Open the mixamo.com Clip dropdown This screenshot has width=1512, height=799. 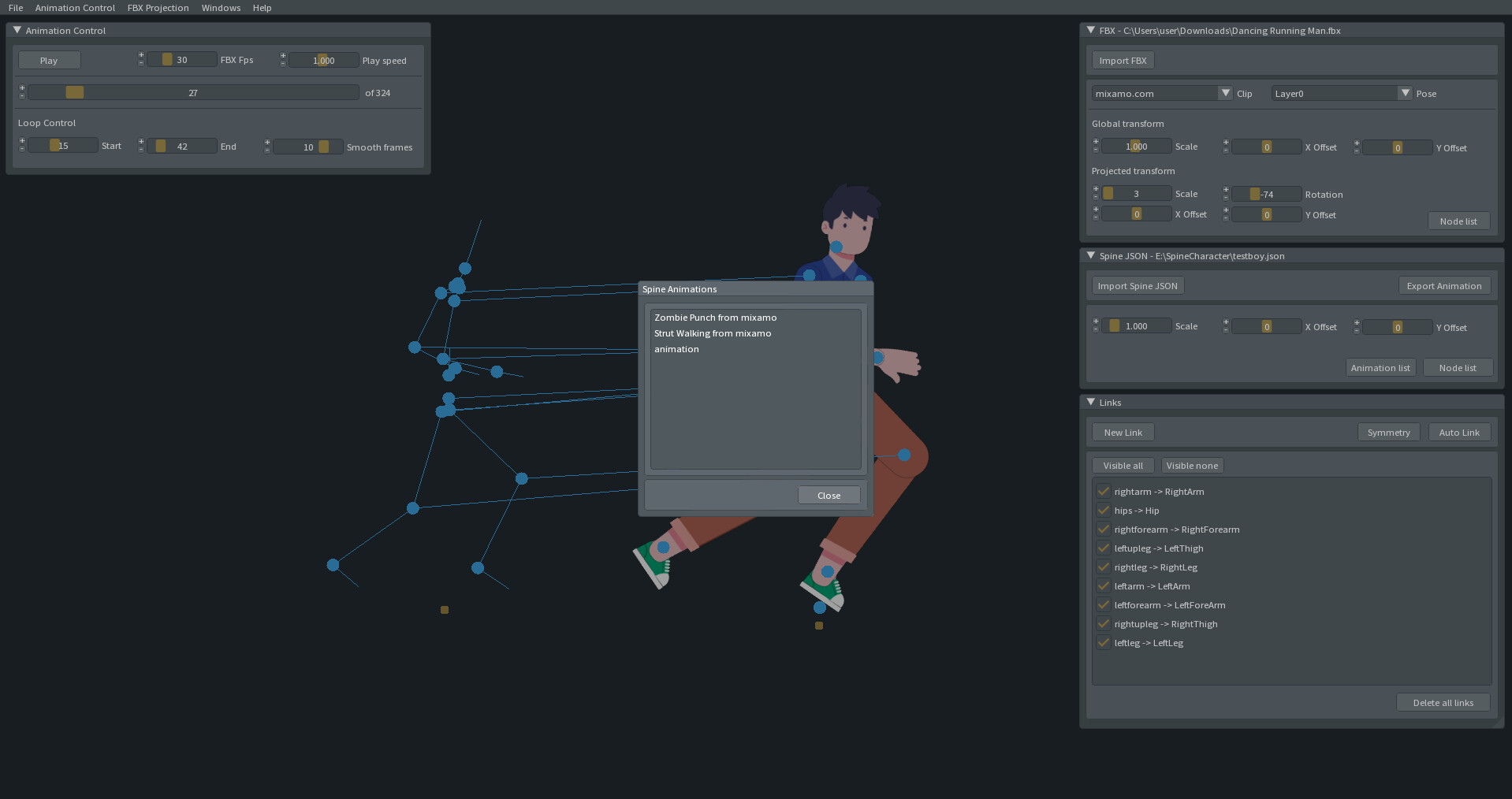pyautogui.click(x=1225, y=93)
